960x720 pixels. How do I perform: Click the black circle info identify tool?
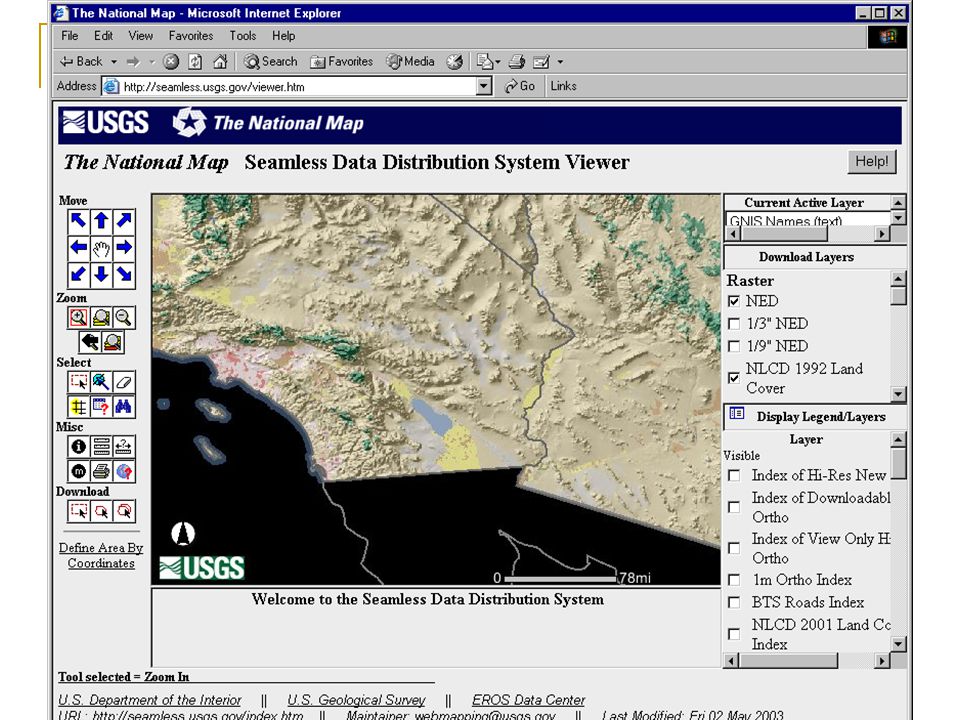(78, 447)
